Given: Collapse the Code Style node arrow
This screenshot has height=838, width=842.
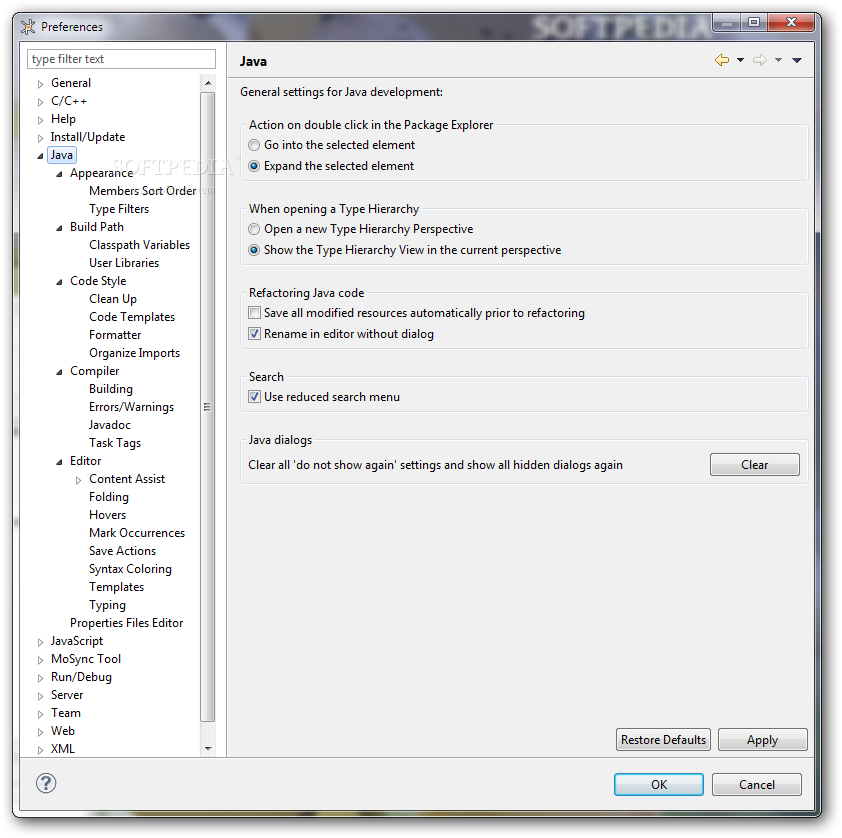Looking at the screenshot, I should click(x=60, y=282).
